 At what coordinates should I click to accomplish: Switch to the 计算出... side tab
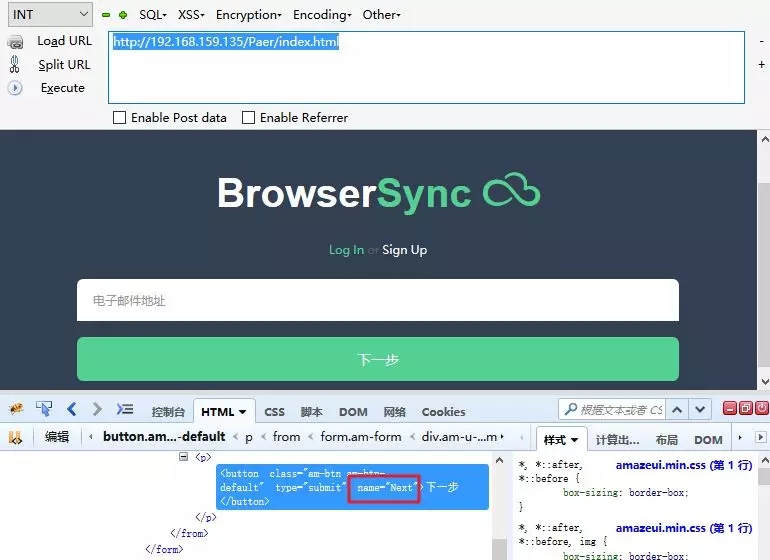[617, 440]
